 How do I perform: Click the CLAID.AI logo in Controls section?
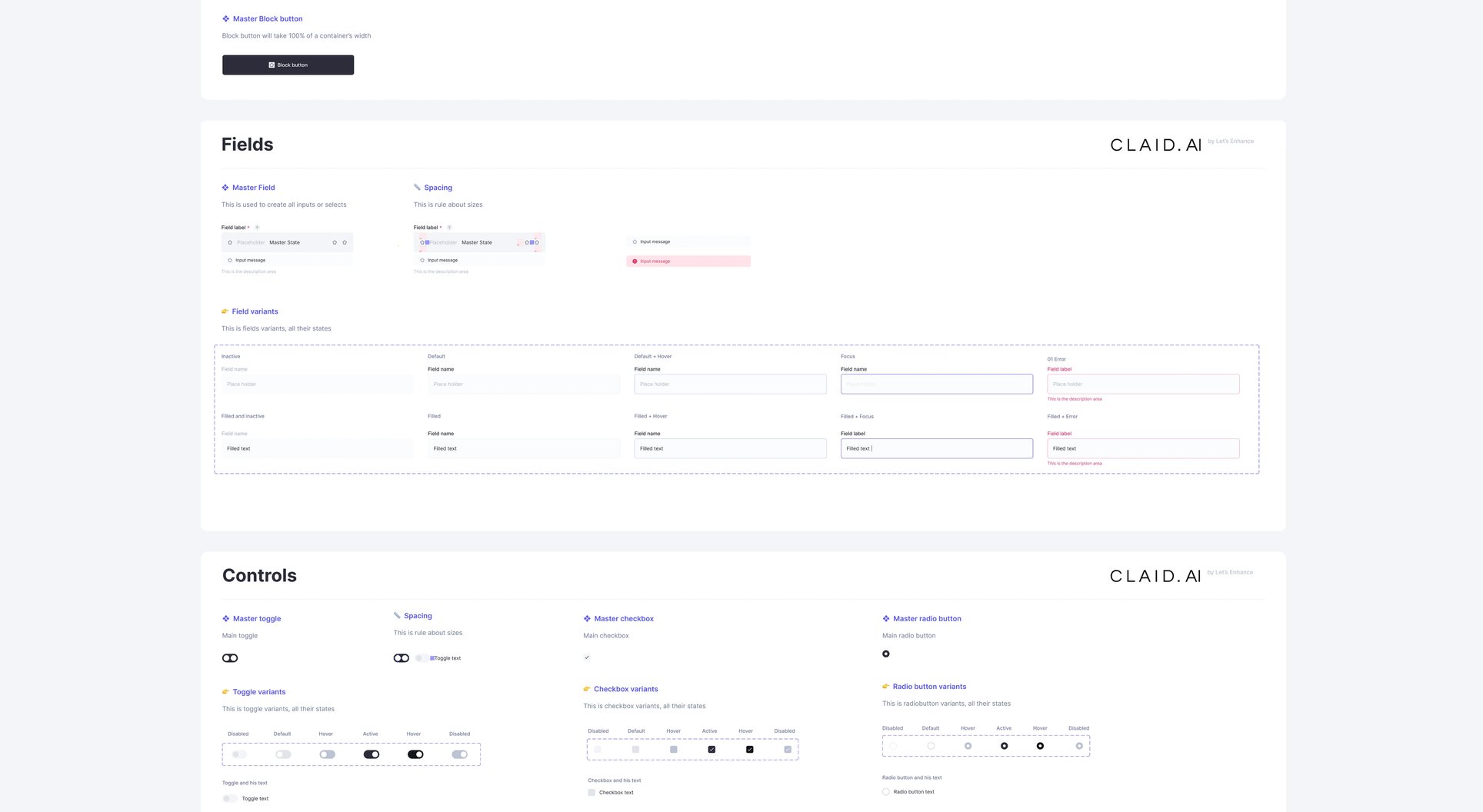pyautogui.click(x=1155, y=576)
